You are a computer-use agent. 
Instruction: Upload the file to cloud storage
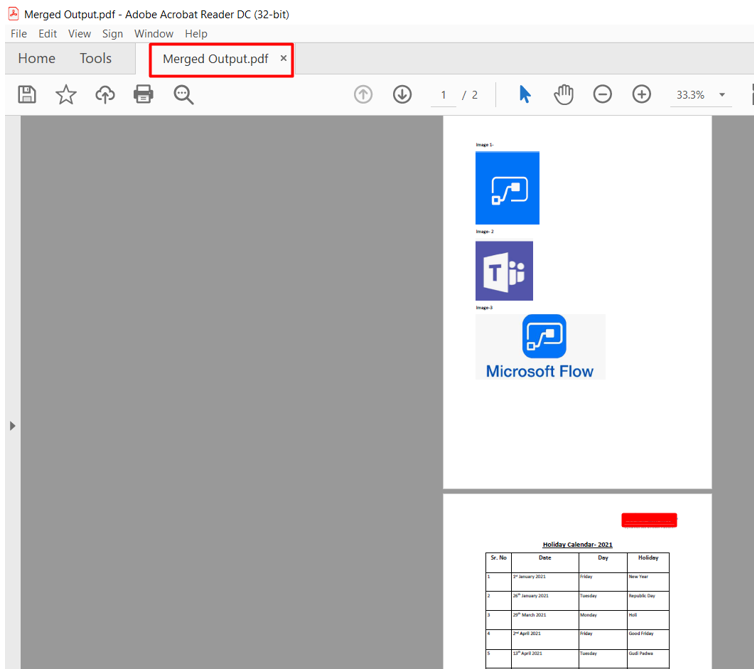pos(105,94)
